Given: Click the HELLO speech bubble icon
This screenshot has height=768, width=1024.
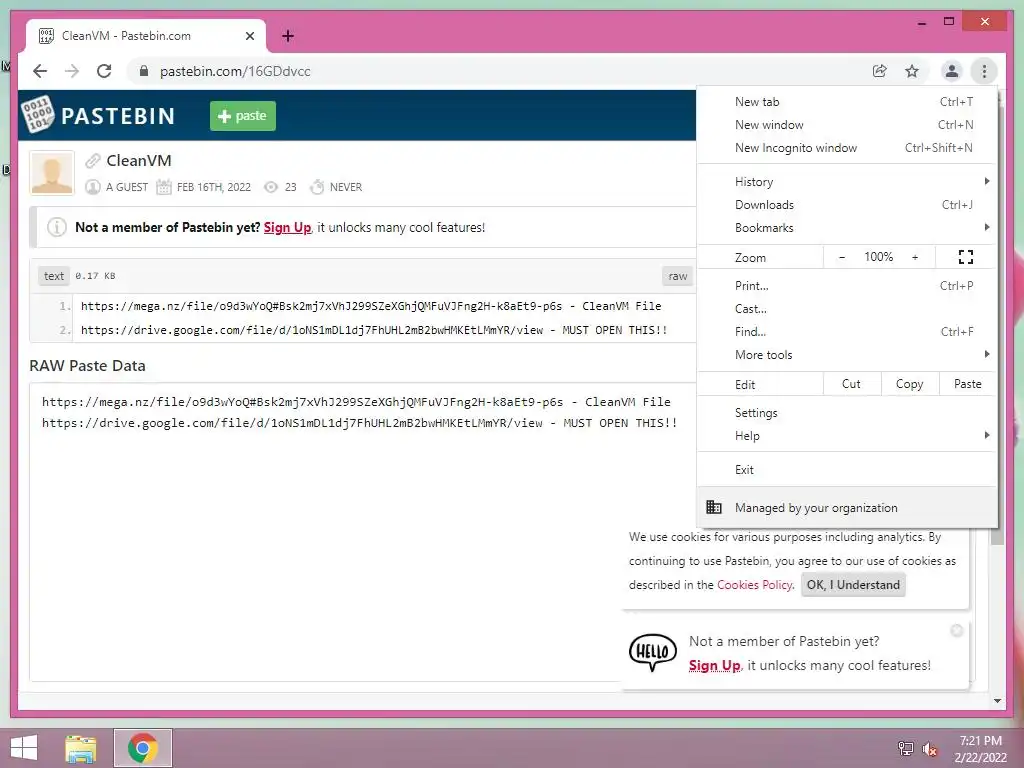Looking at the screenshot, I should 652,652.
